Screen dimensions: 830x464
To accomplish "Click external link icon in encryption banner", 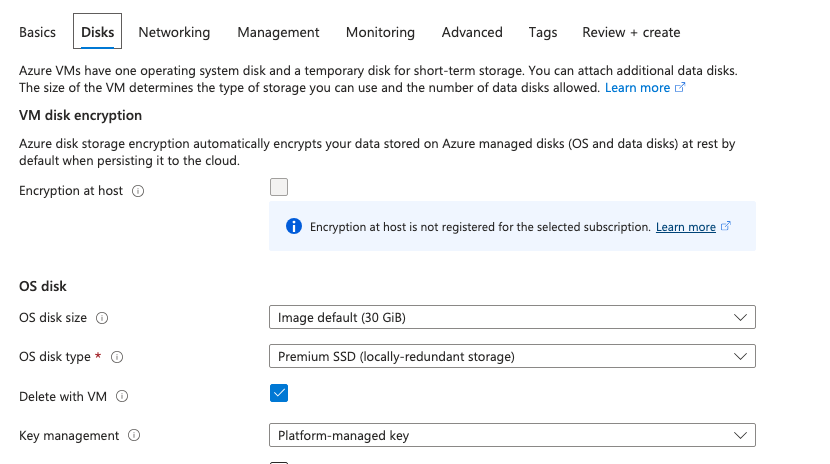I will pos(726,226).
